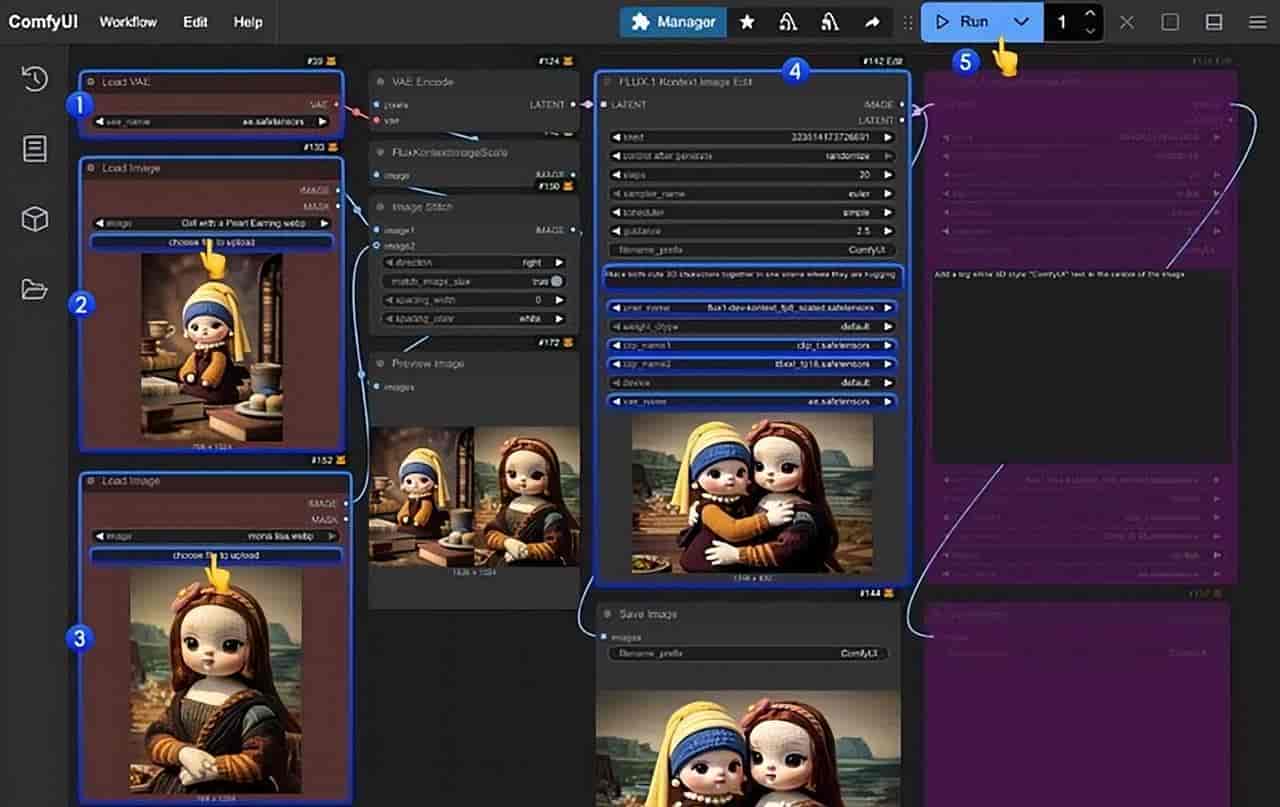Decrease guidance value with the left arrow

[618, 231]
